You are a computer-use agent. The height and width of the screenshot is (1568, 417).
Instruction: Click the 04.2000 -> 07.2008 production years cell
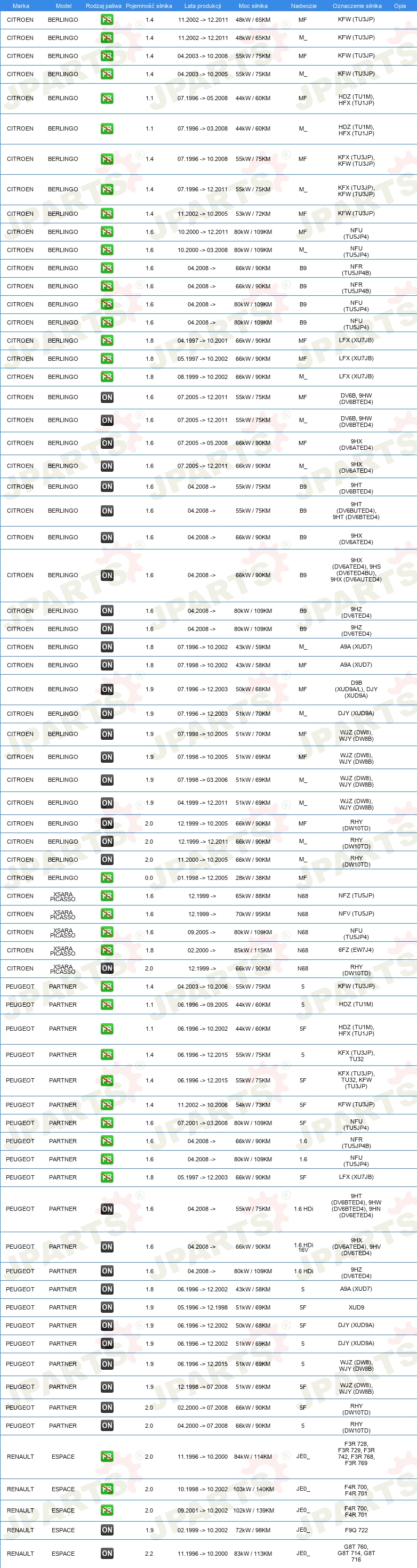click(203, 1426)
